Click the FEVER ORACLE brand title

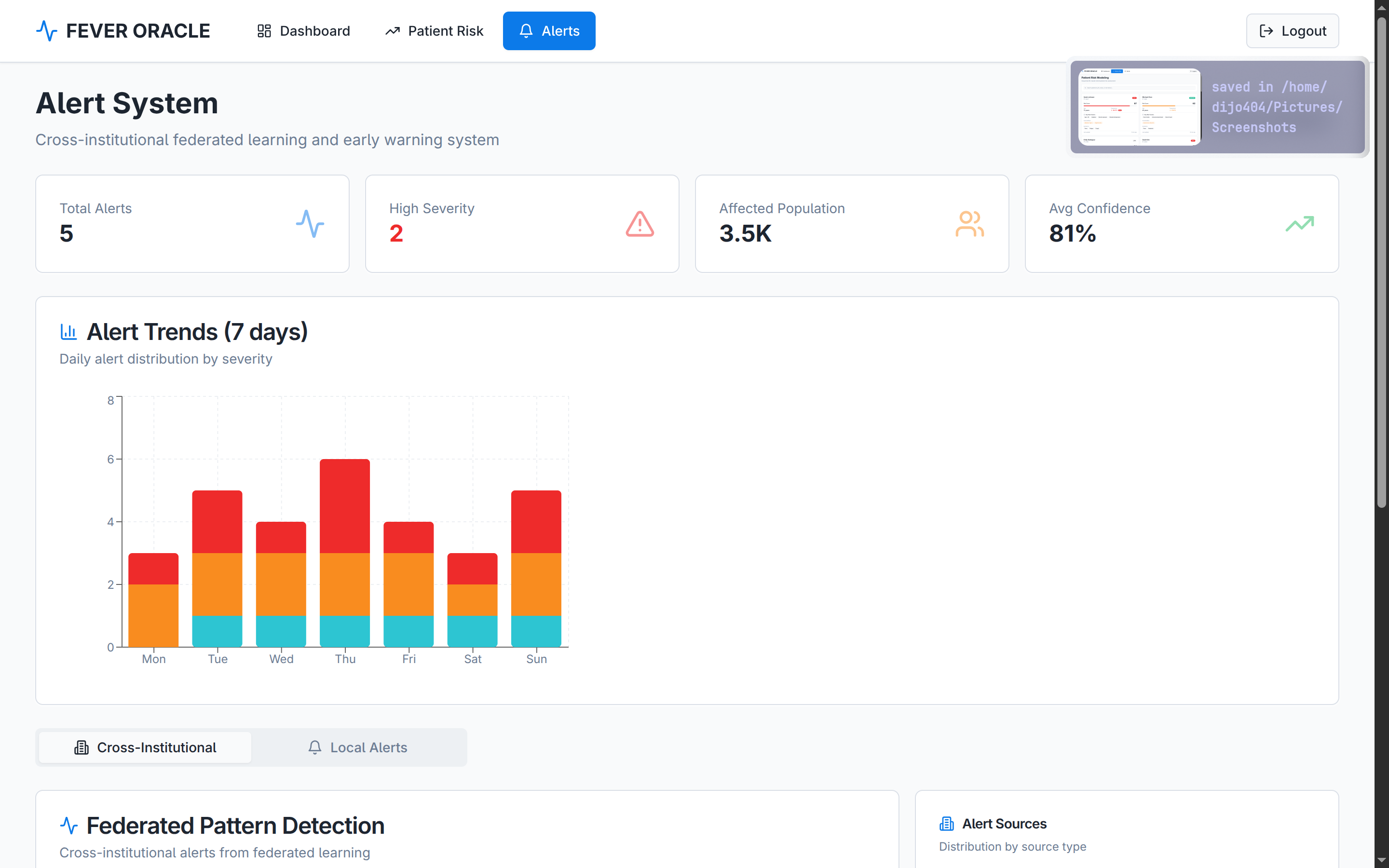[x=138, y=31]
